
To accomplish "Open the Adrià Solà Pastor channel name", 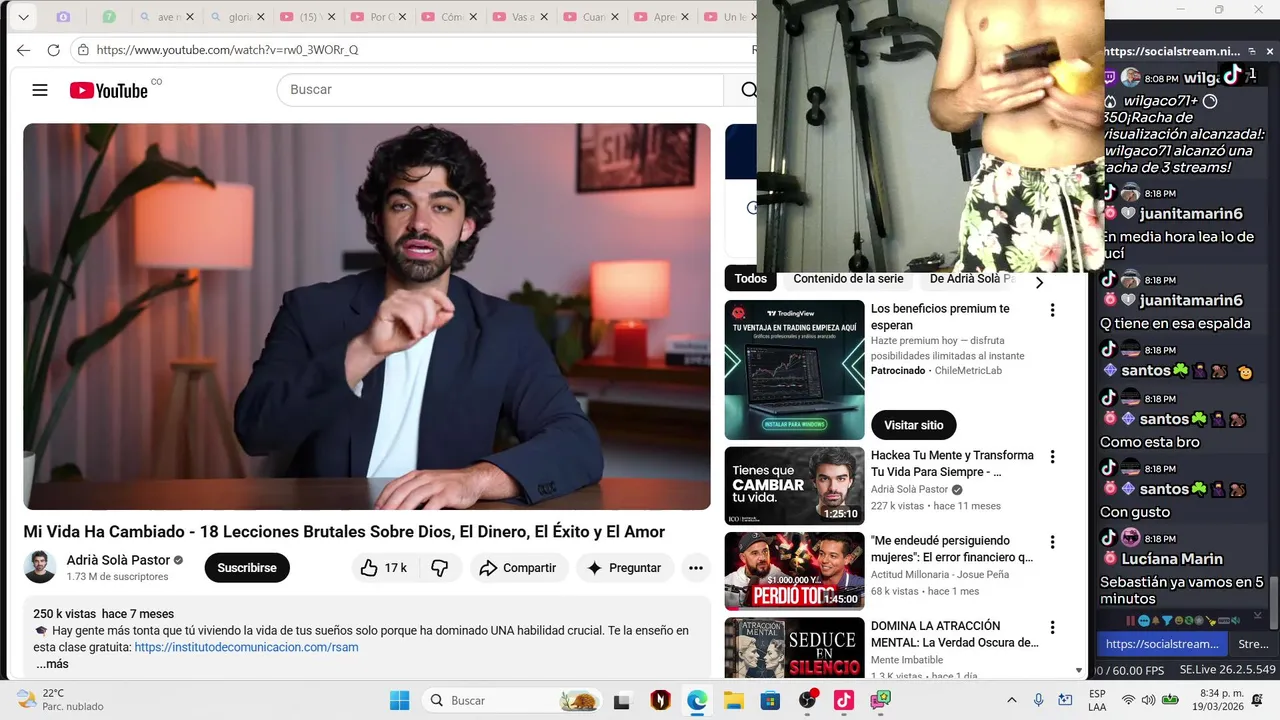I will 118,560.
